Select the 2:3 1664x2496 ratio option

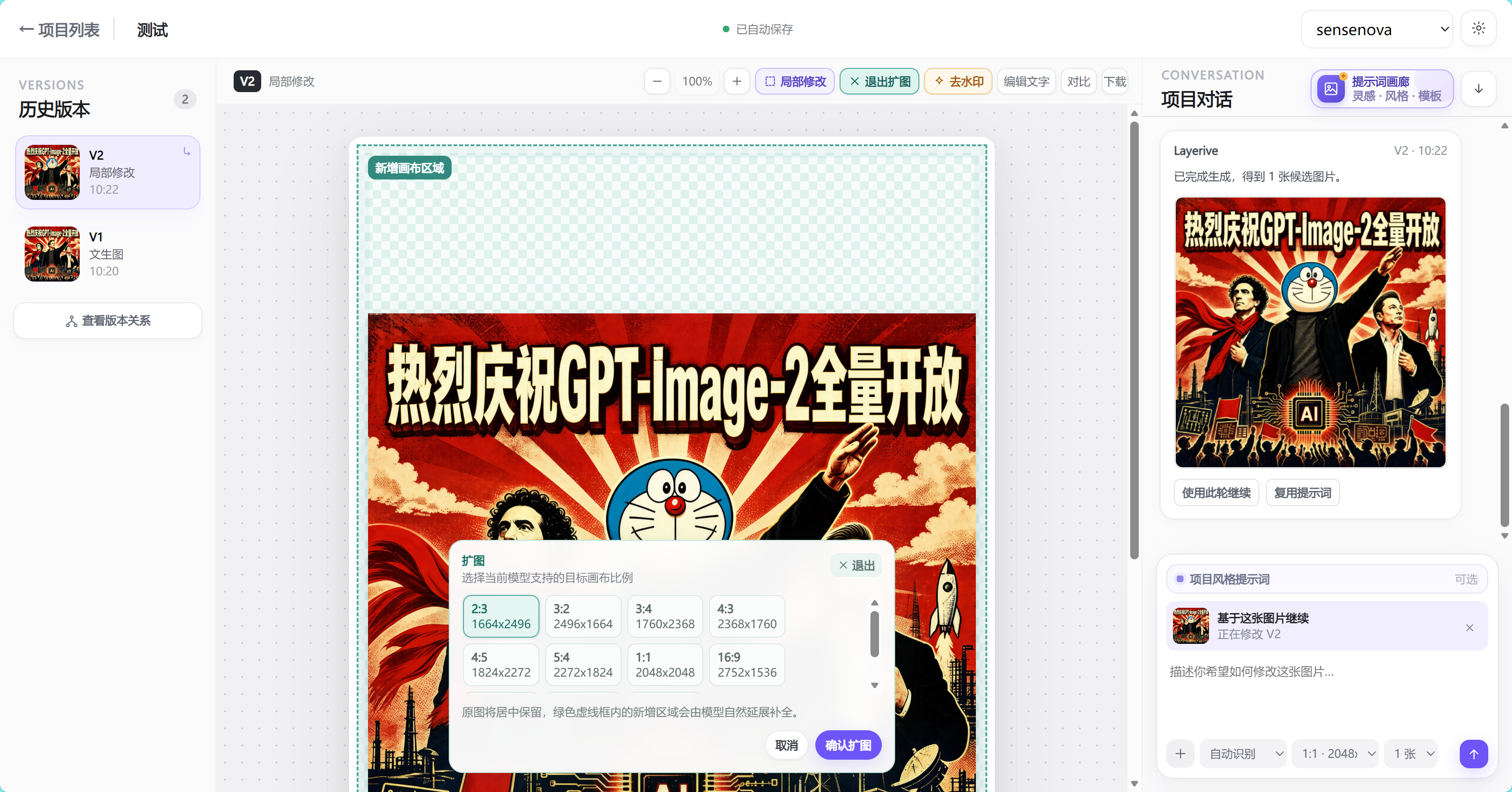point(501,616)
